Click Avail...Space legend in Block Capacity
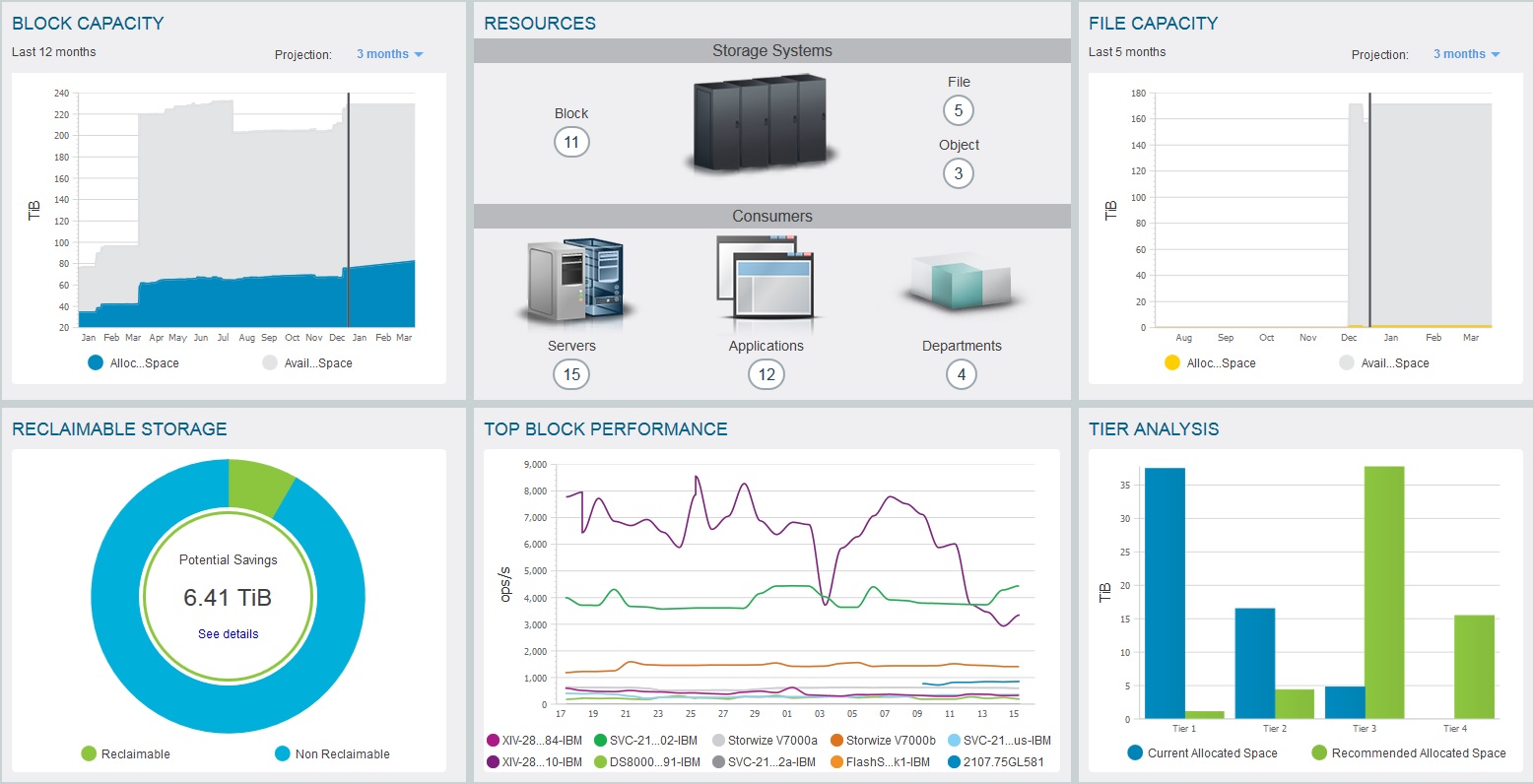 pyautogui.click(x=306, y=362)
